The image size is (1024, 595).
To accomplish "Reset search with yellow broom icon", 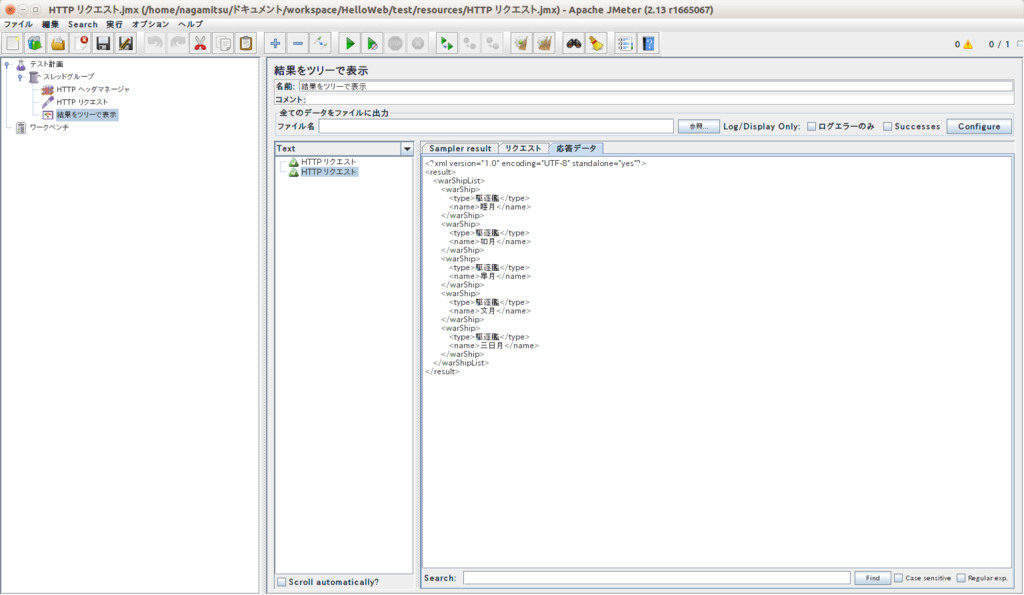I will [x=596, y=44].
